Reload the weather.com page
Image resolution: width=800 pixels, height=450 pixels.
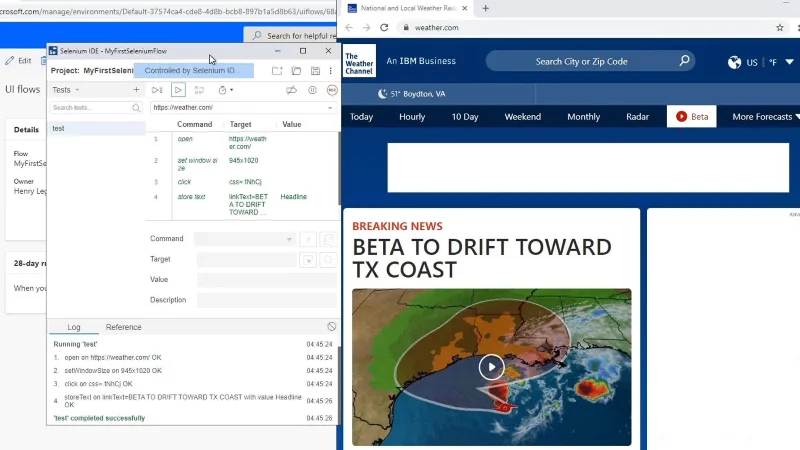(x=384, y=28)
